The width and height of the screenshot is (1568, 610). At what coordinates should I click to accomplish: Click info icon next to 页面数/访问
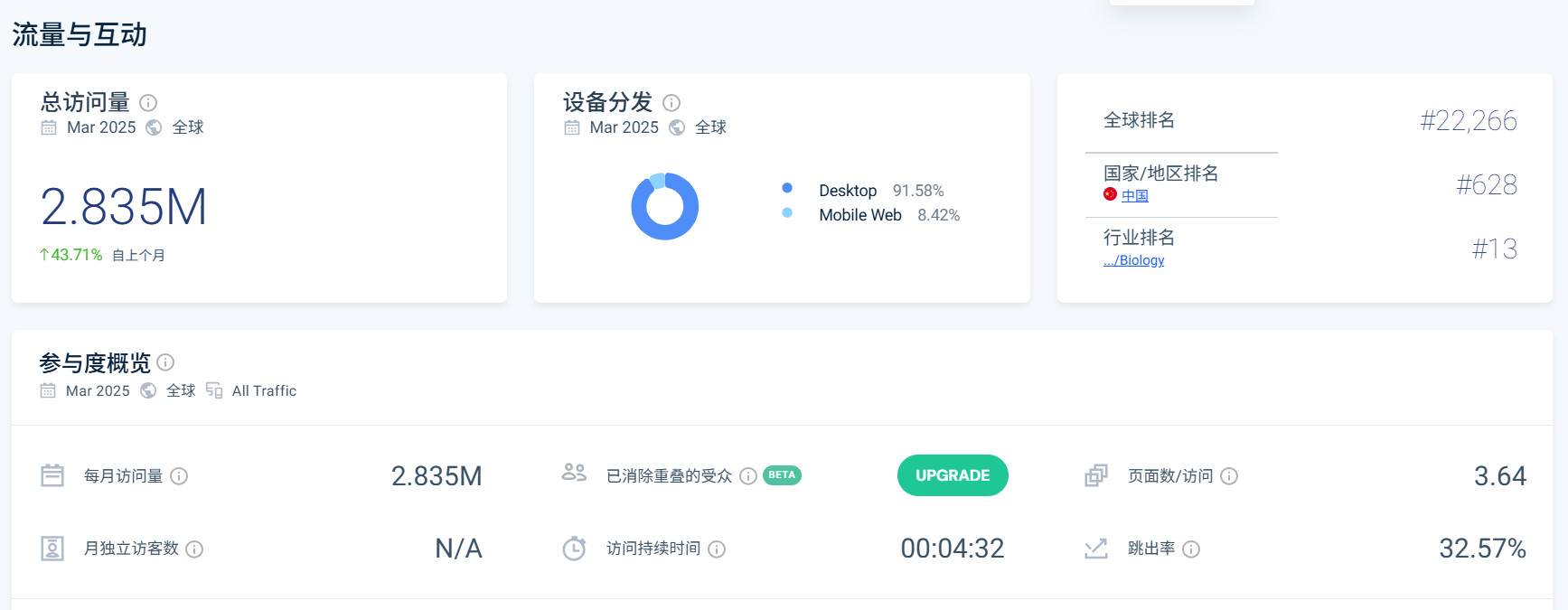[1229, 476]
